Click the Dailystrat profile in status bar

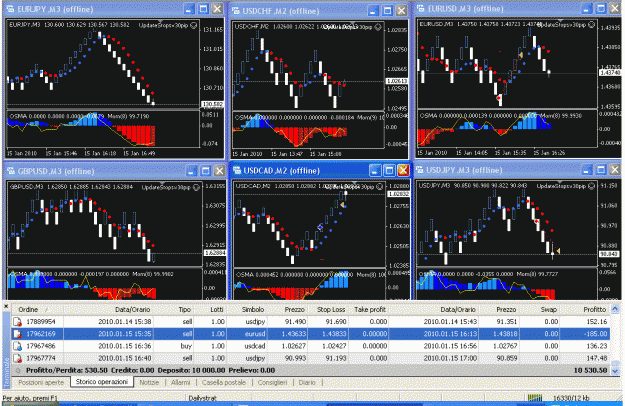[x=202, y=398]
